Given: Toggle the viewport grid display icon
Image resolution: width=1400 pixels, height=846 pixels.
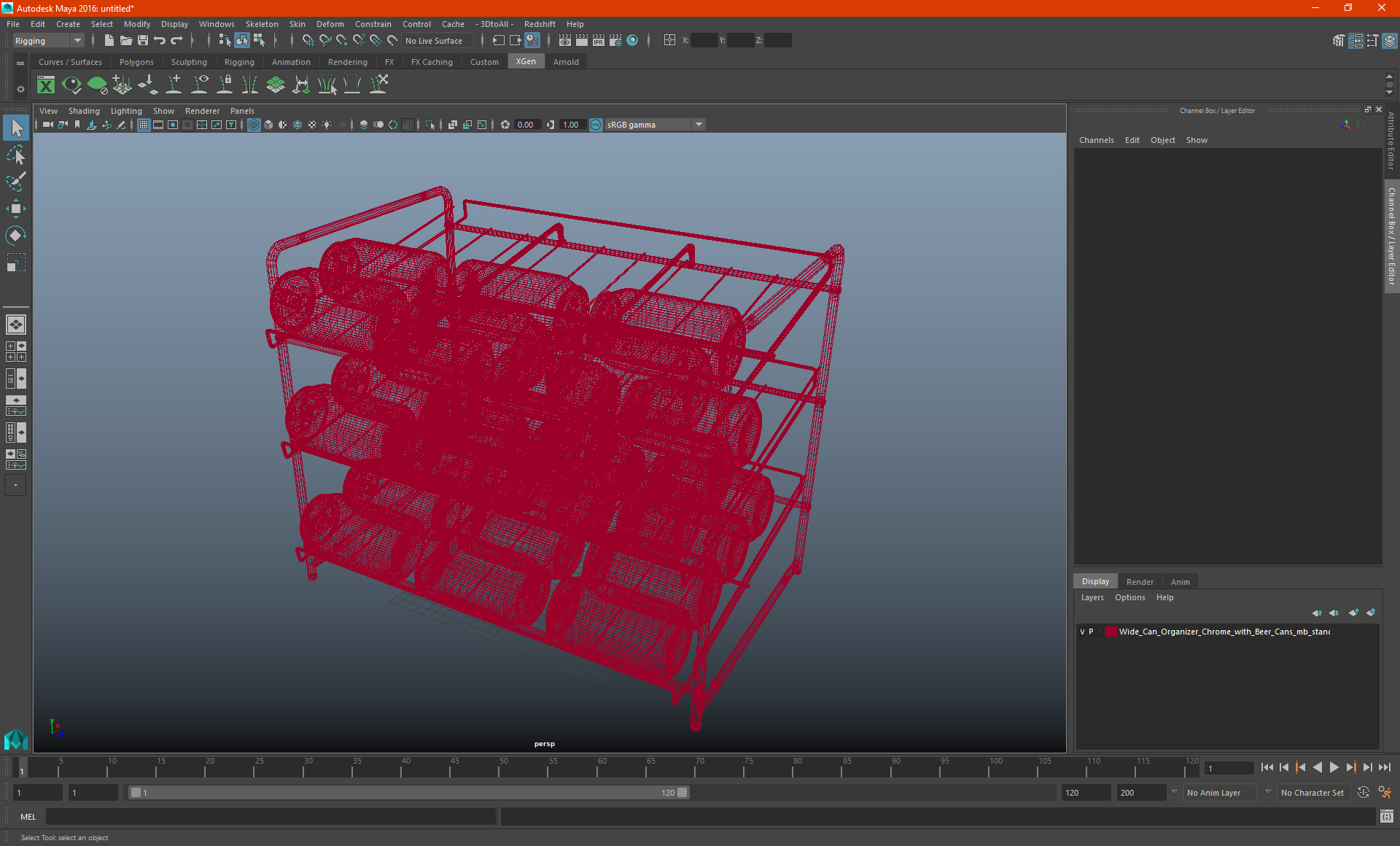Looking at the screenshot, I should pos(144,125).
